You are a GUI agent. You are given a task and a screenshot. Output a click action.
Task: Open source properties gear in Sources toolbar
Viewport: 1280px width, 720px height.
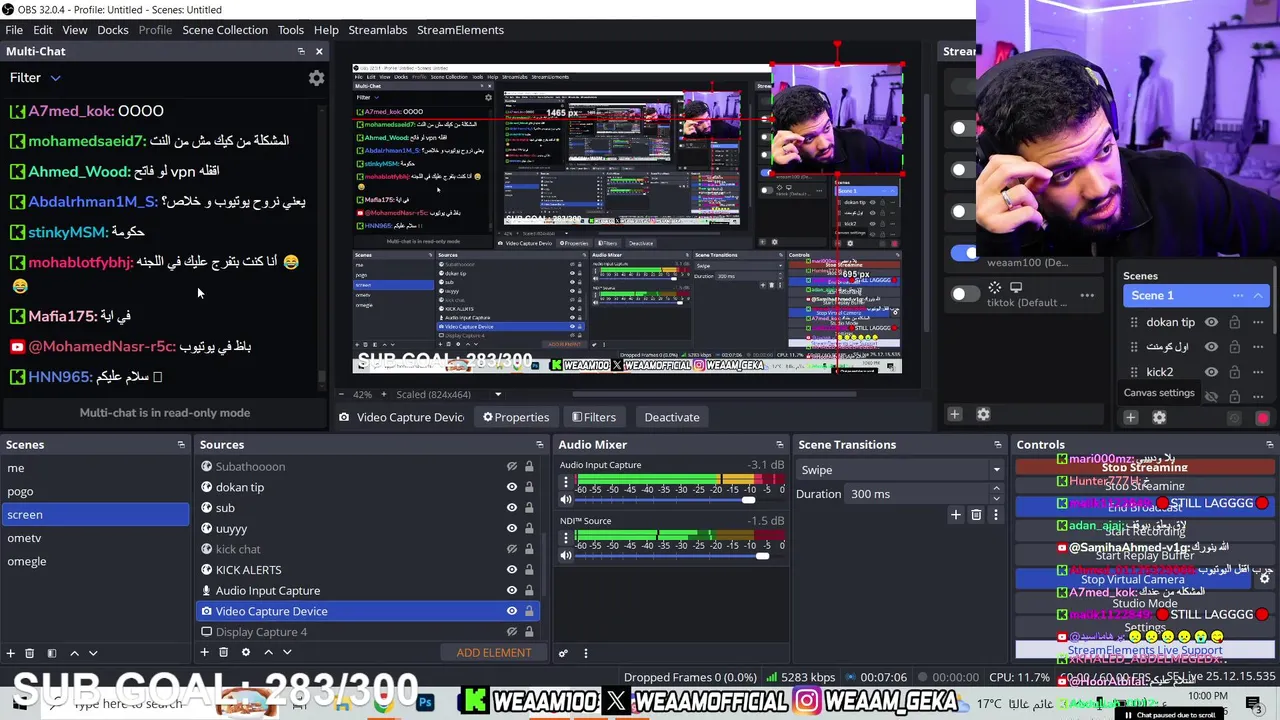pyautogui.click(x=246, y=652)
